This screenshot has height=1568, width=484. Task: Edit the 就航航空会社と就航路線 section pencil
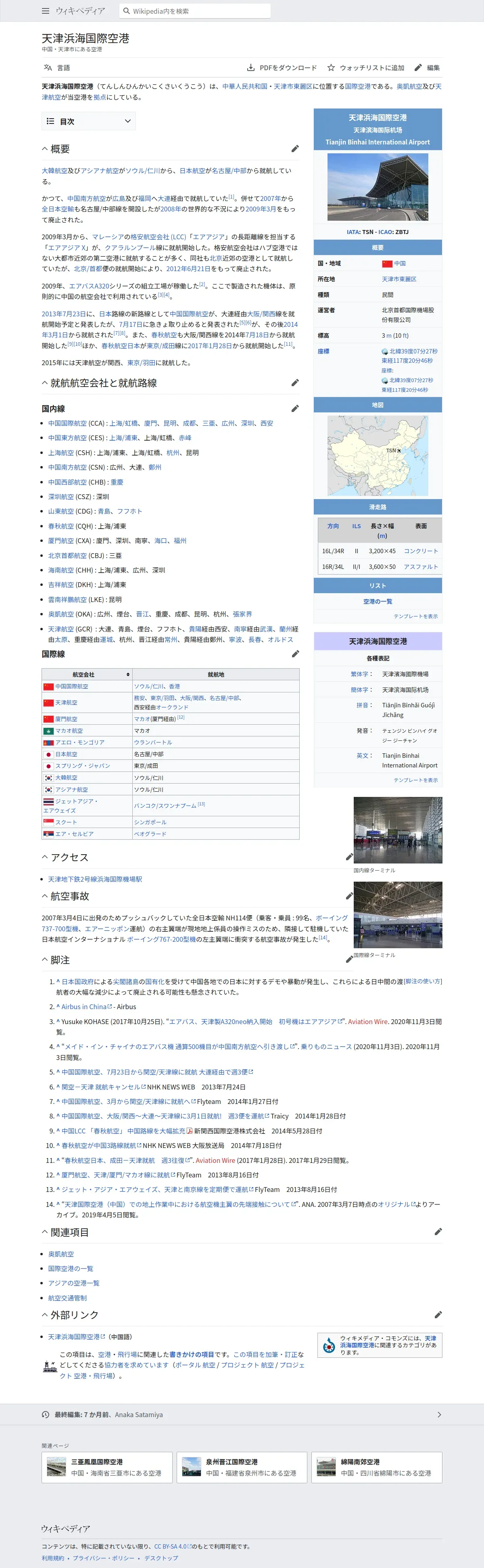click(x=295, y=383)
